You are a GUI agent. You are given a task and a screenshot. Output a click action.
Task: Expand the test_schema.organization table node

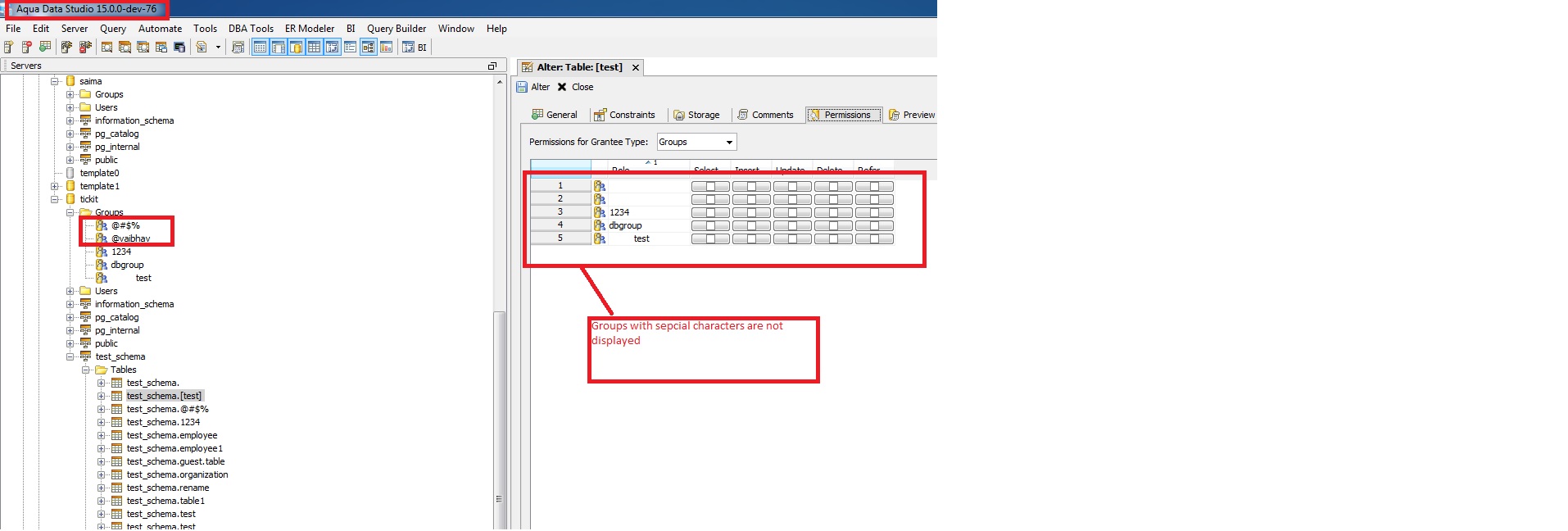102,474
